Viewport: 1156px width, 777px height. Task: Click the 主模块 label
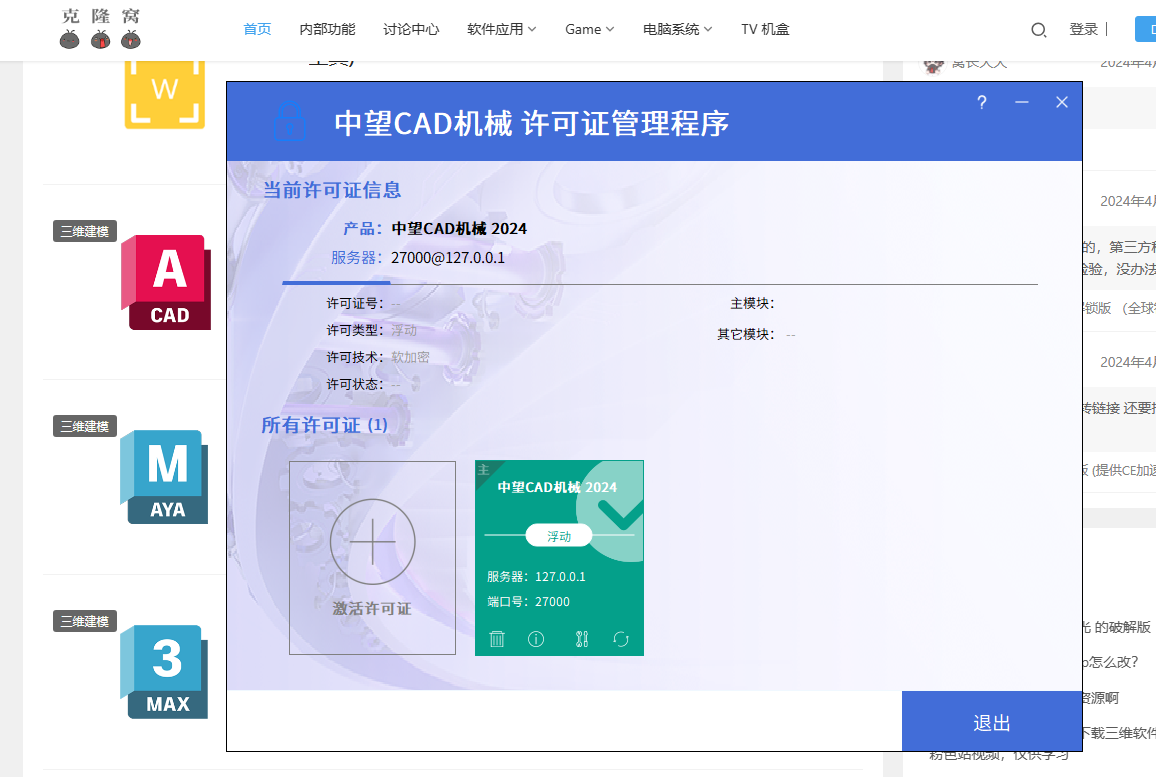[x=752, y=303]
